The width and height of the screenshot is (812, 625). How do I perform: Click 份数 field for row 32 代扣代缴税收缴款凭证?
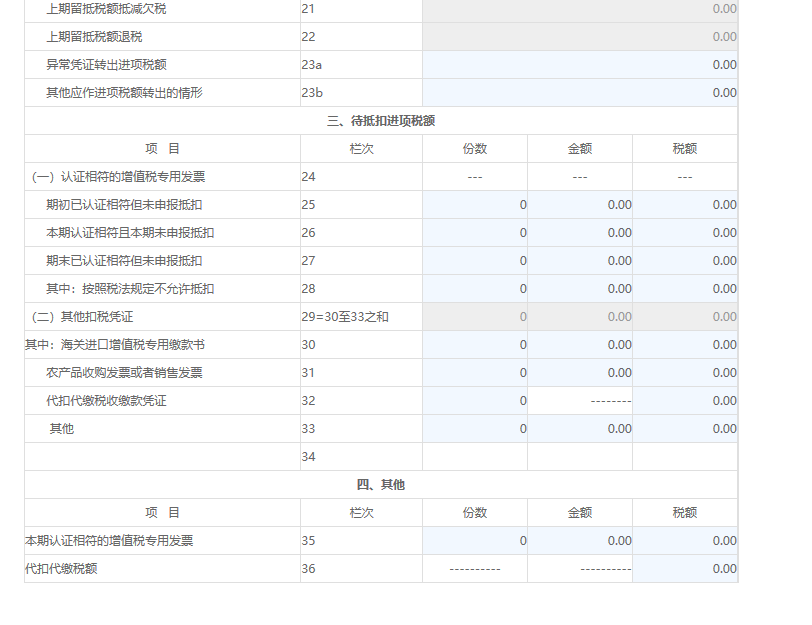475,401
